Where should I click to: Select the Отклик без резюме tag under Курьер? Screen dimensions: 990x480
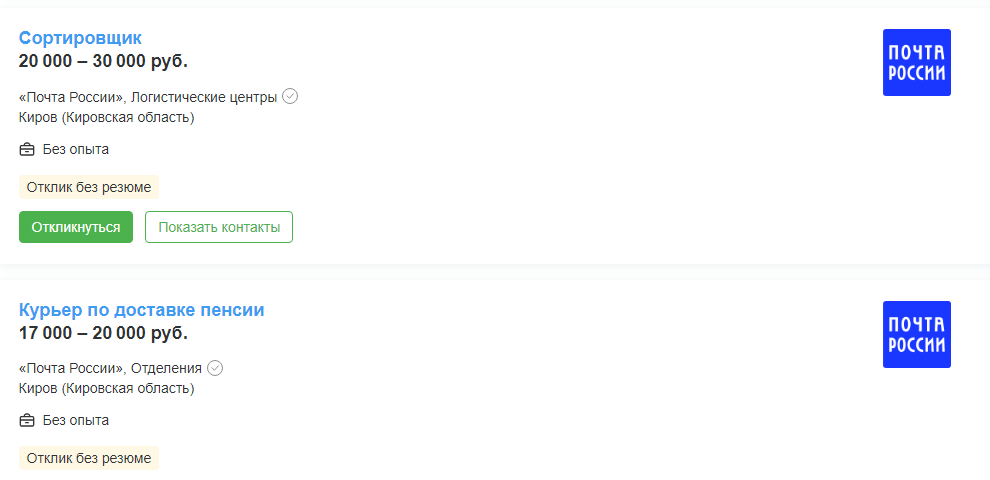(x=89, y=458)
